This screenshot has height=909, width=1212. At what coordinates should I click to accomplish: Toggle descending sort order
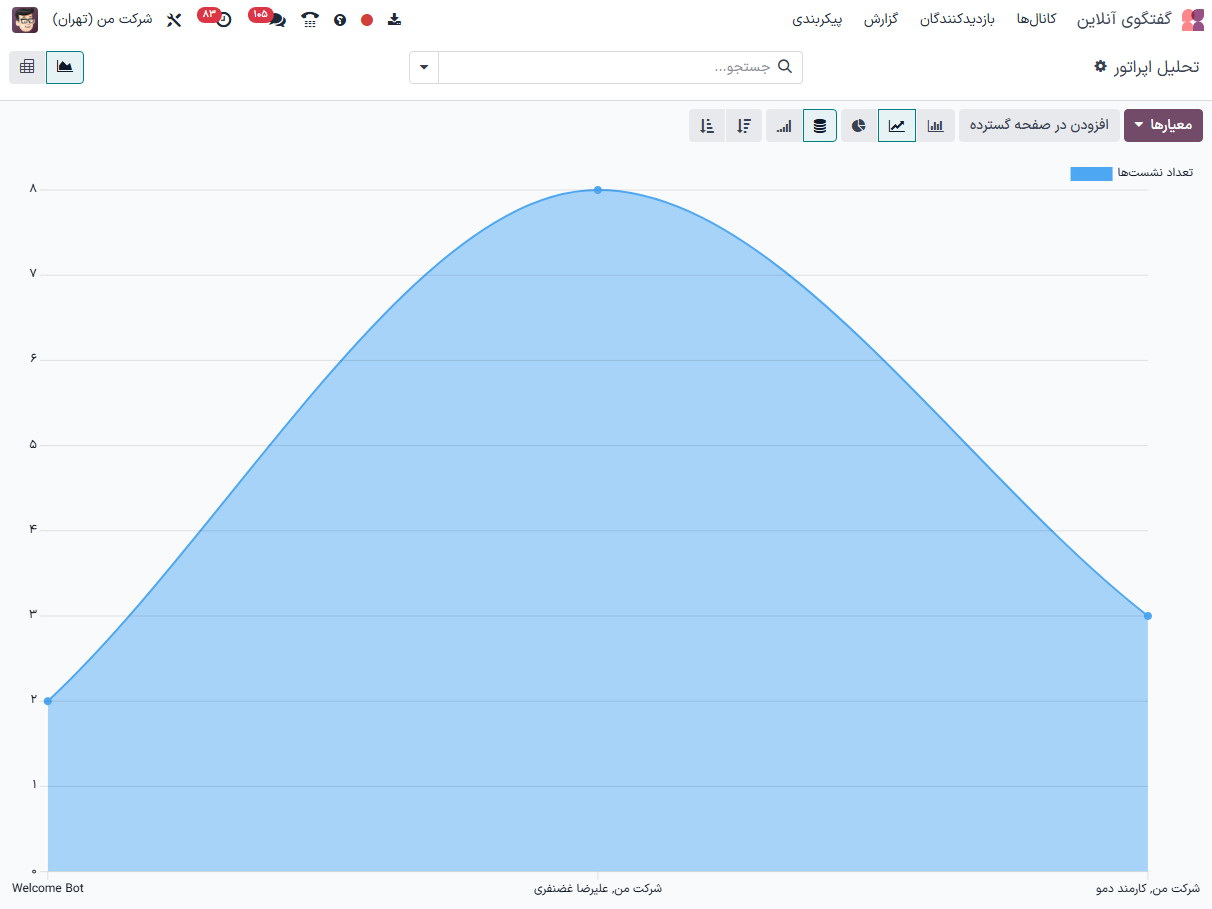coord(744,126)
